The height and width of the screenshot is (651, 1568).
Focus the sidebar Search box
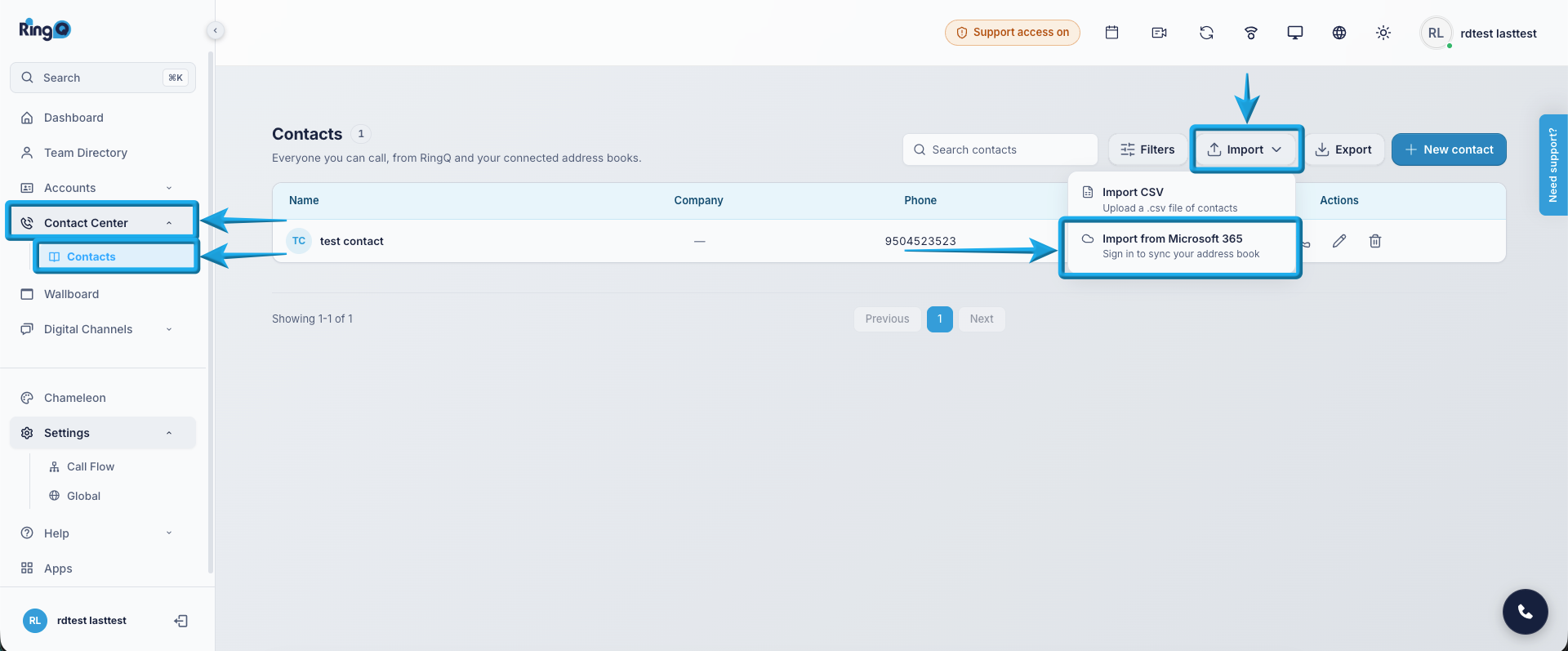pos(103,78)
